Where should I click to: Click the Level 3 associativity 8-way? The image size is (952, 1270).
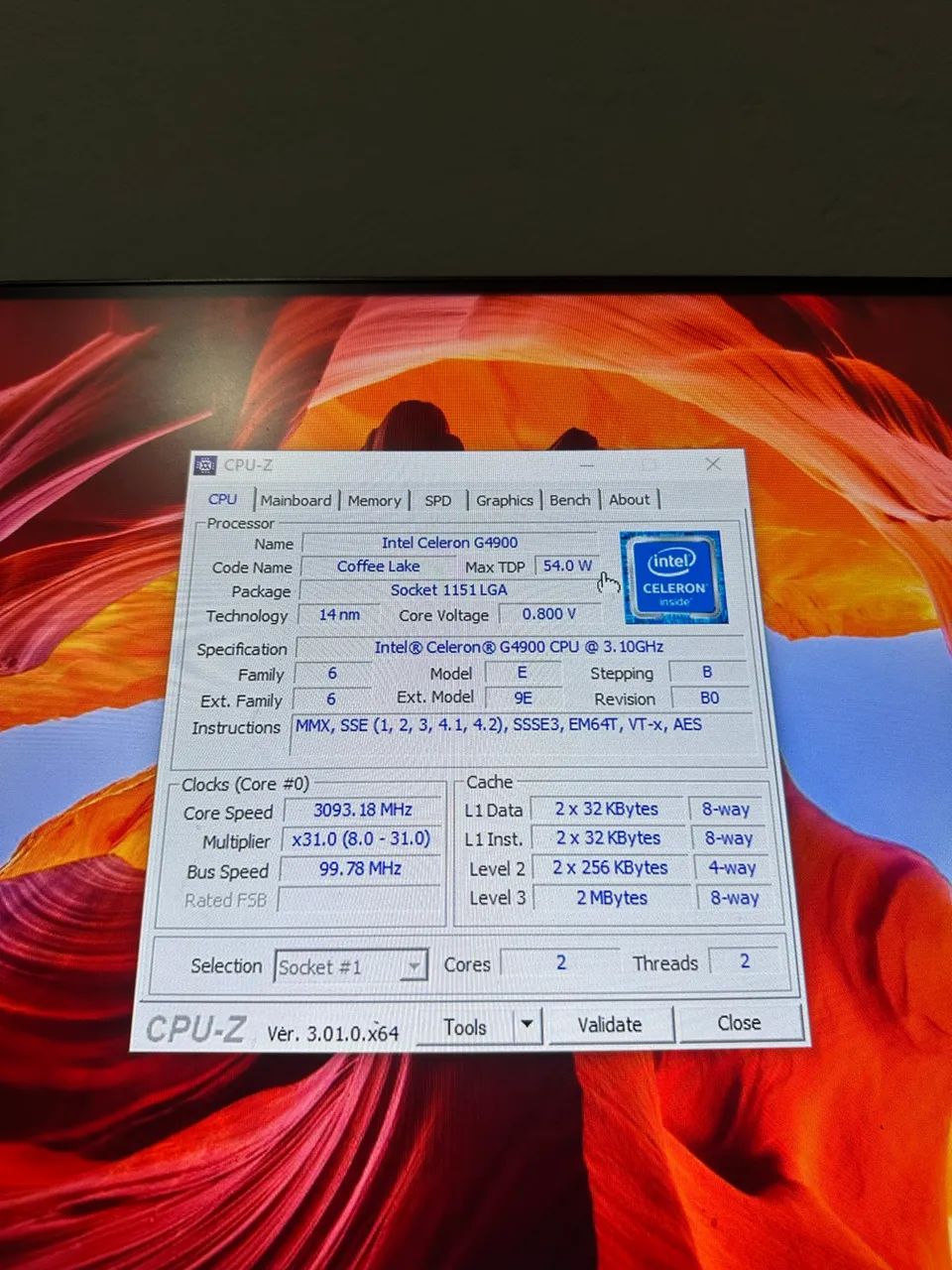pyautogui.click(x=734, y=898)
